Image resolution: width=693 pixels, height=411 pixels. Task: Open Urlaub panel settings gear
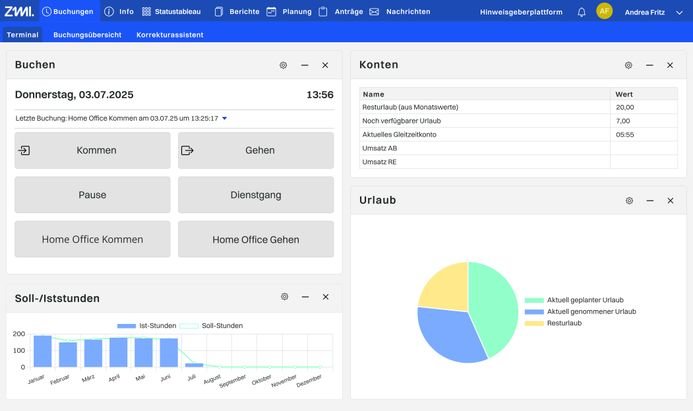click(x=629, y=201)
